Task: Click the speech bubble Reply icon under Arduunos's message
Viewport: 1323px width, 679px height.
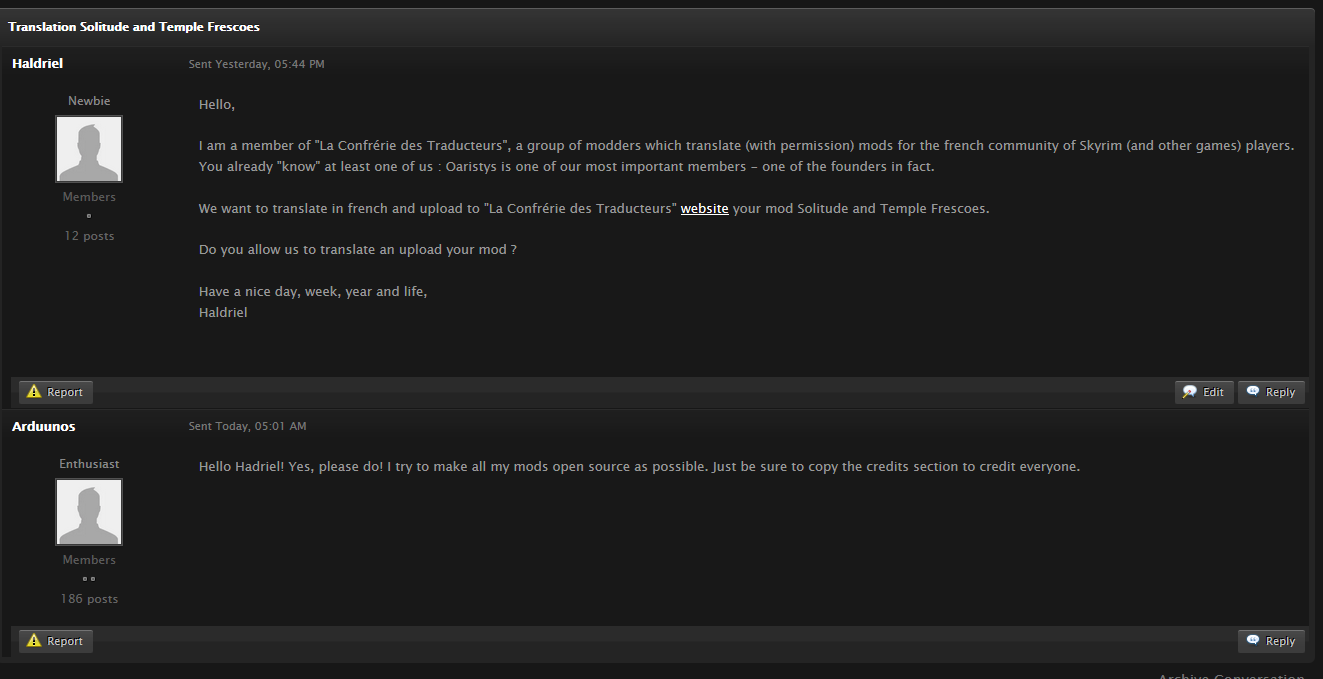Action: coord(1253,641)
